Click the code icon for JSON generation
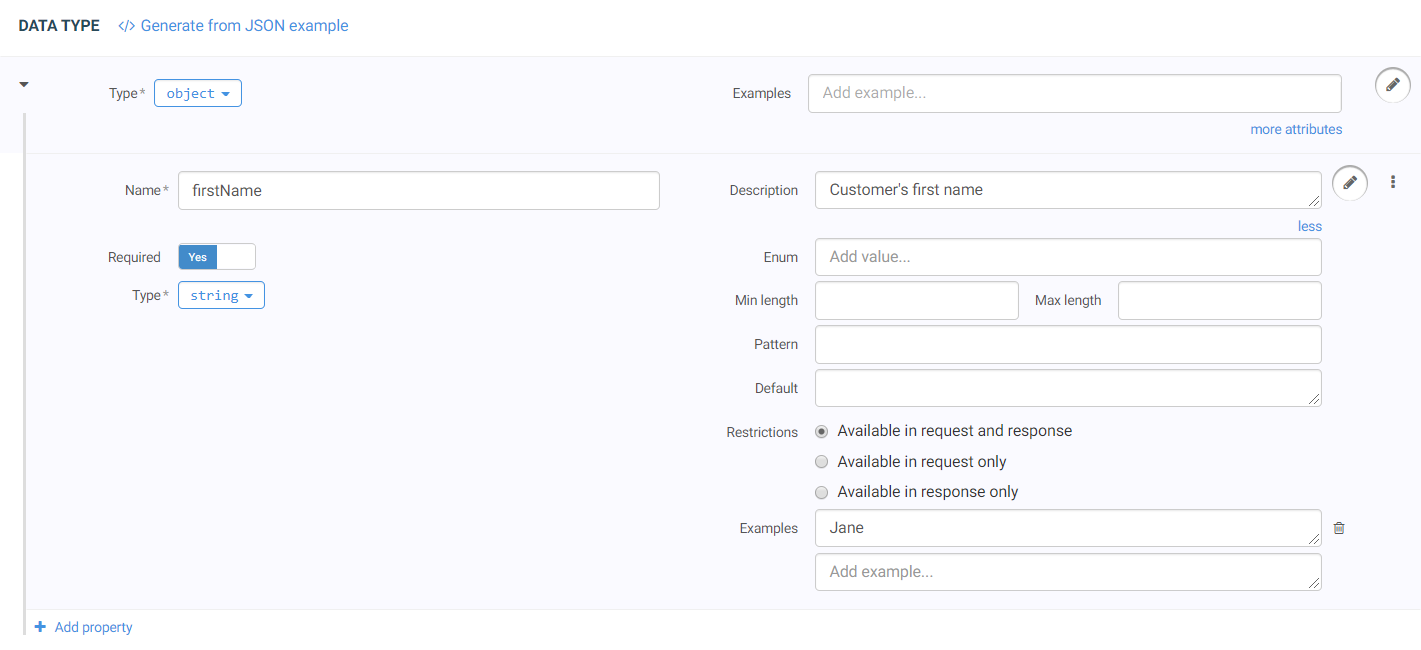The image size is (1421, 650). pyautogui.click(x=126, y=26)
